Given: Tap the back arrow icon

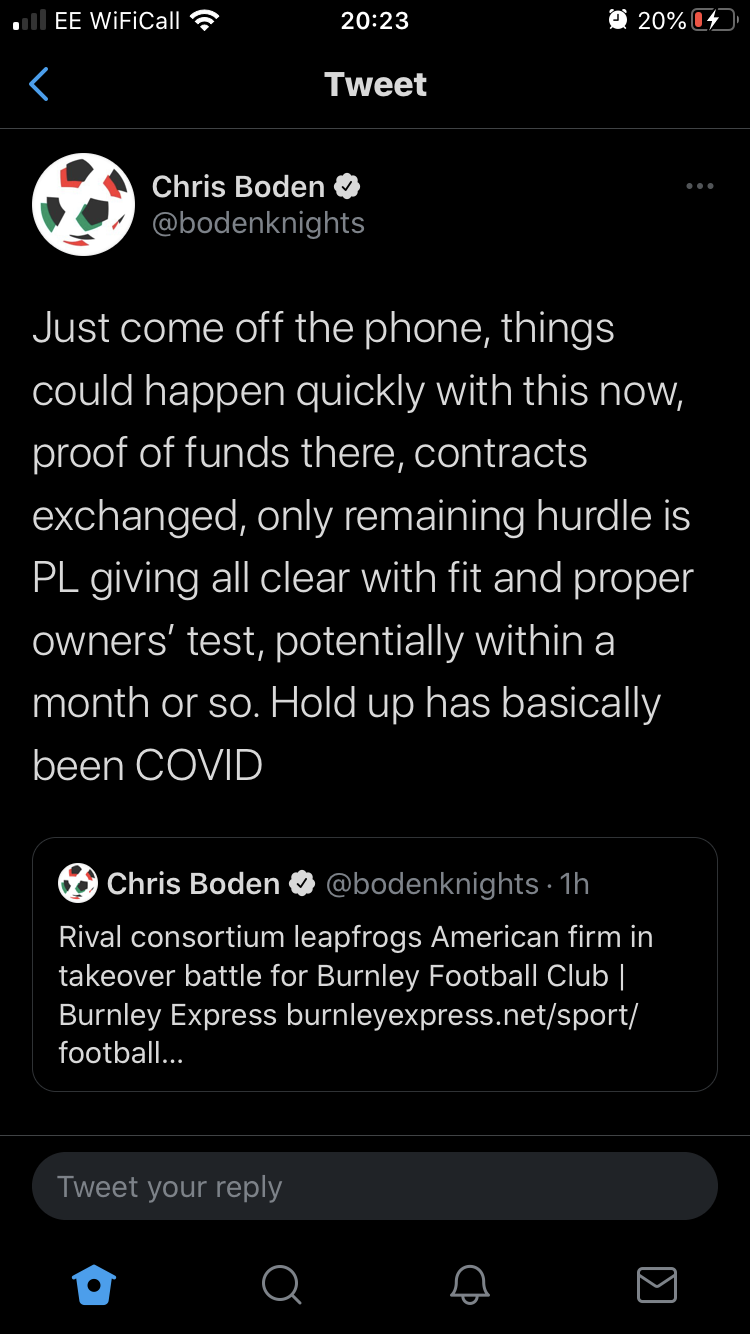Looking at the screenshot, I should click(39, 85).
